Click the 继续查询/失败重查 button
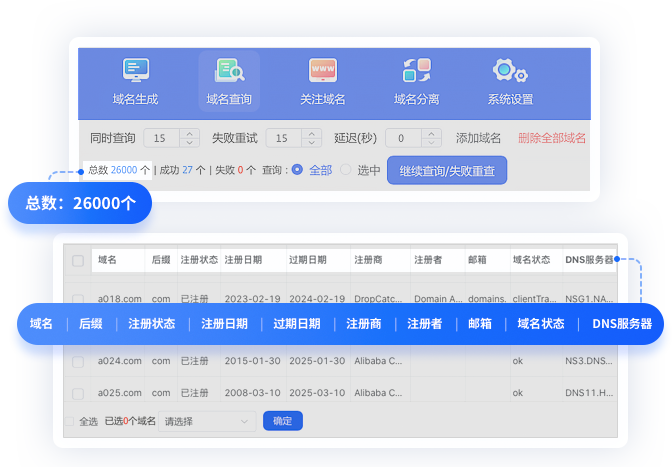Image resolution: width=672 pixels, height=467 pixels. coord(447,170)
